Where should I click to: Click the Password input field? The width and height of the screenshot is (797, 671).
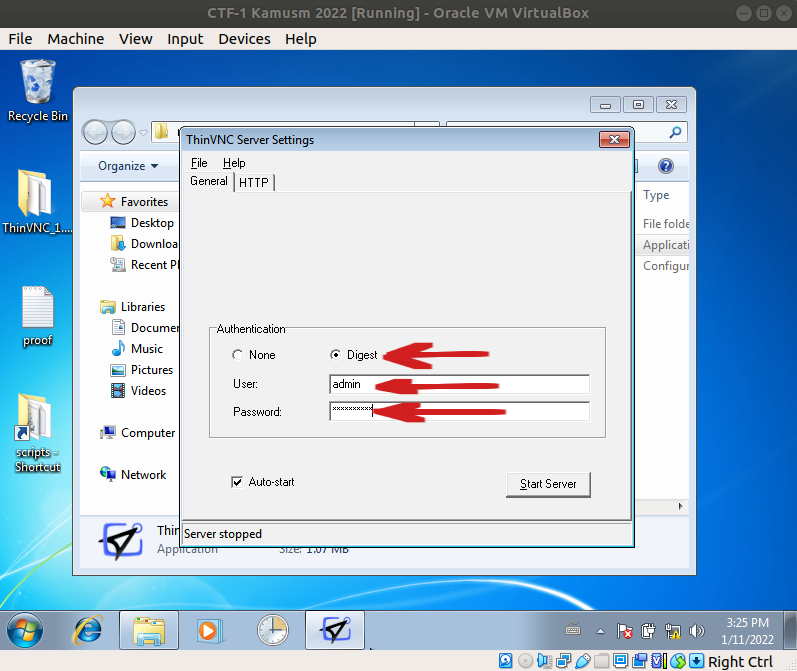459,411
